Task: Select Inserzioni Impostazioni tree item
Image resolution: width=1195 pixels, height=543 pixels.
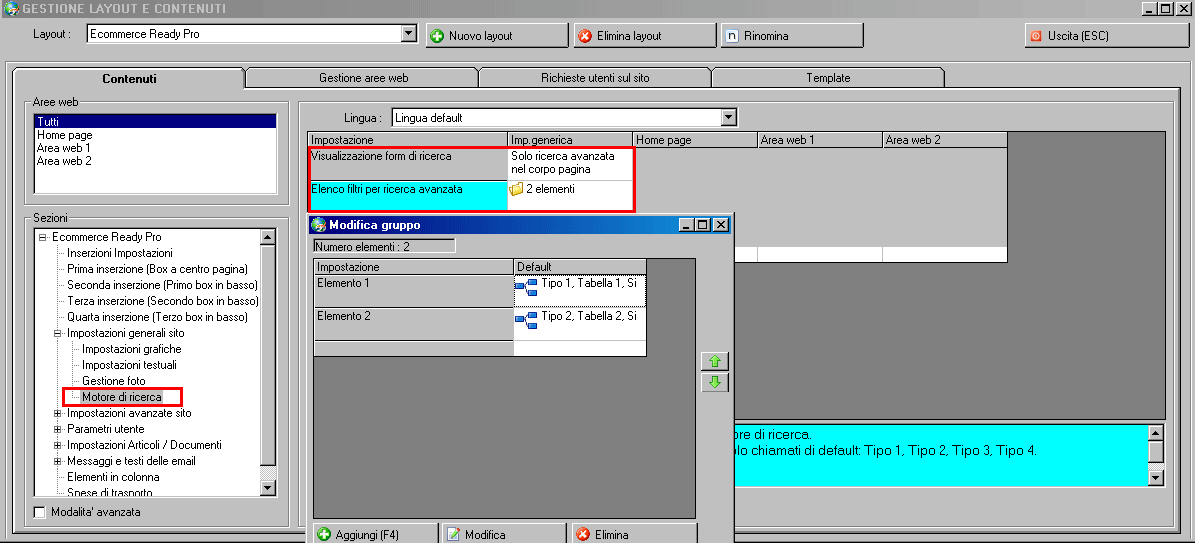Action: pyautogui.click(x=120, y=253)
